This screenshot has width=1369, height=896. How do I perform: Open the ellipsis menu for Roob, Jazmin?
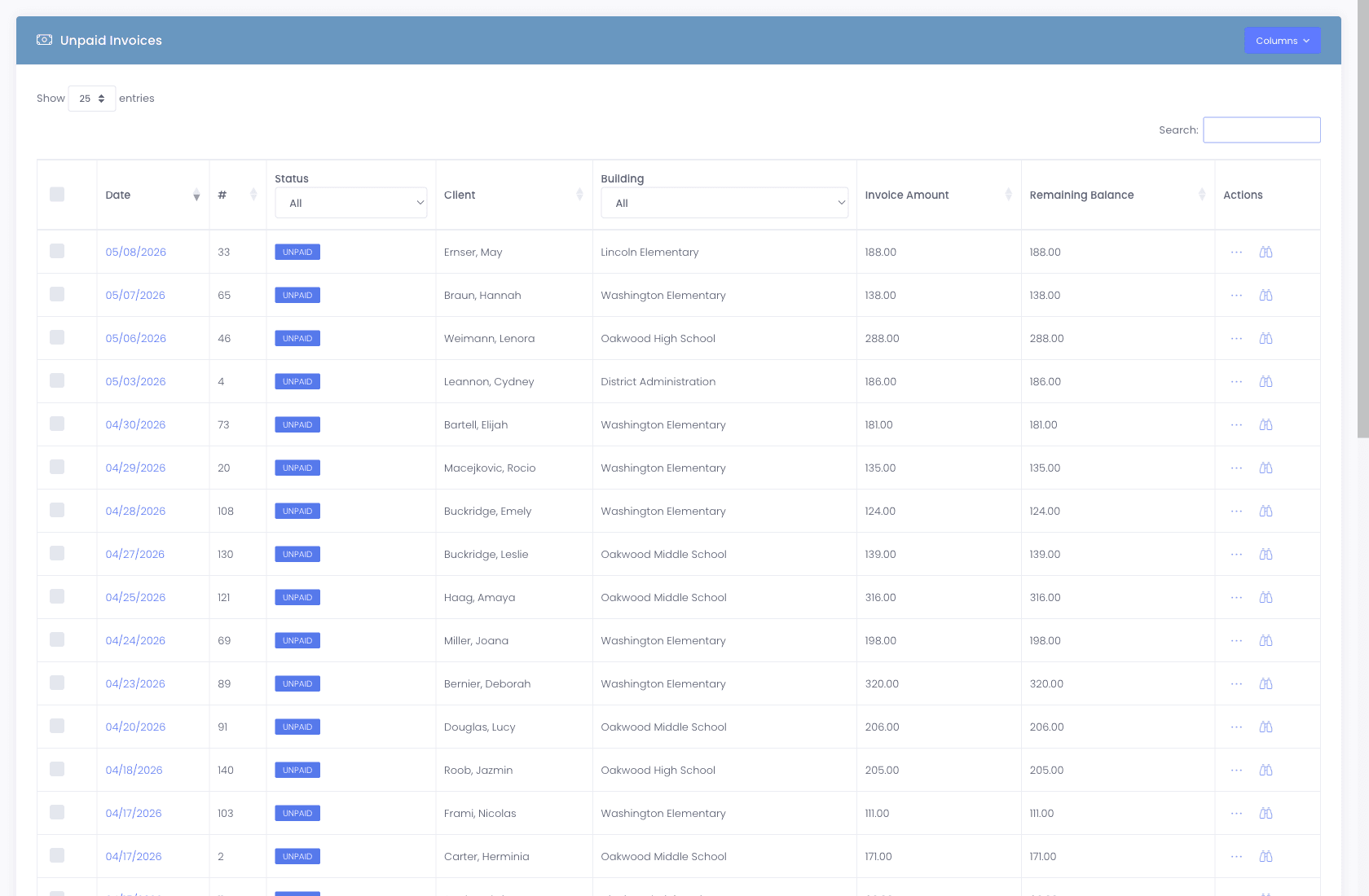pyautogui.click(x=1236, y=771)
